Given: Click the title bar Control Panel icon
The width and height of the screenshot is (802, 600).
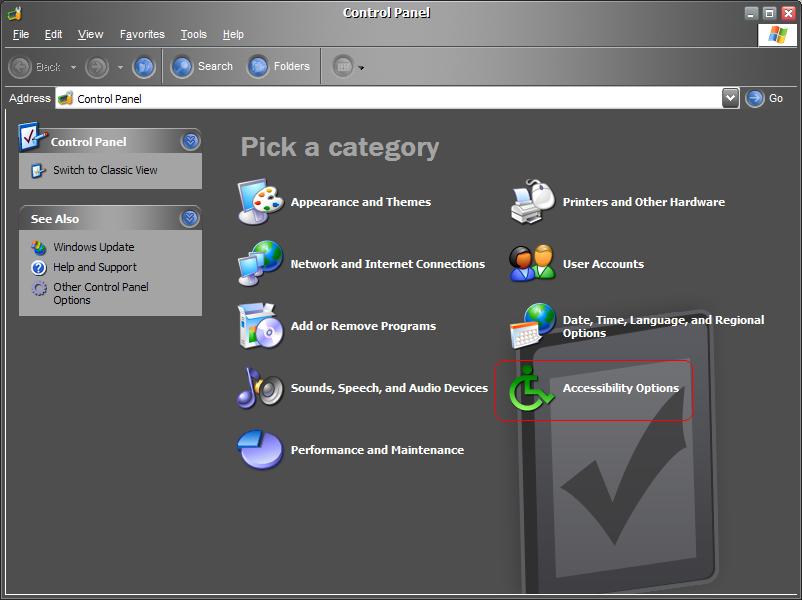Looking at the screenshot, I should click(14, 13).
